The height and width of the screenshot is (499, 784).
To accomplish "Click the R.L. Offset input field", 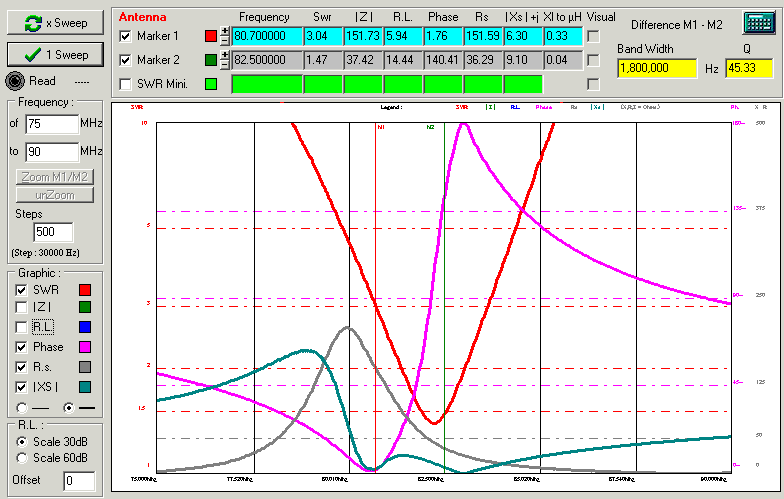I will click(78, 481).
